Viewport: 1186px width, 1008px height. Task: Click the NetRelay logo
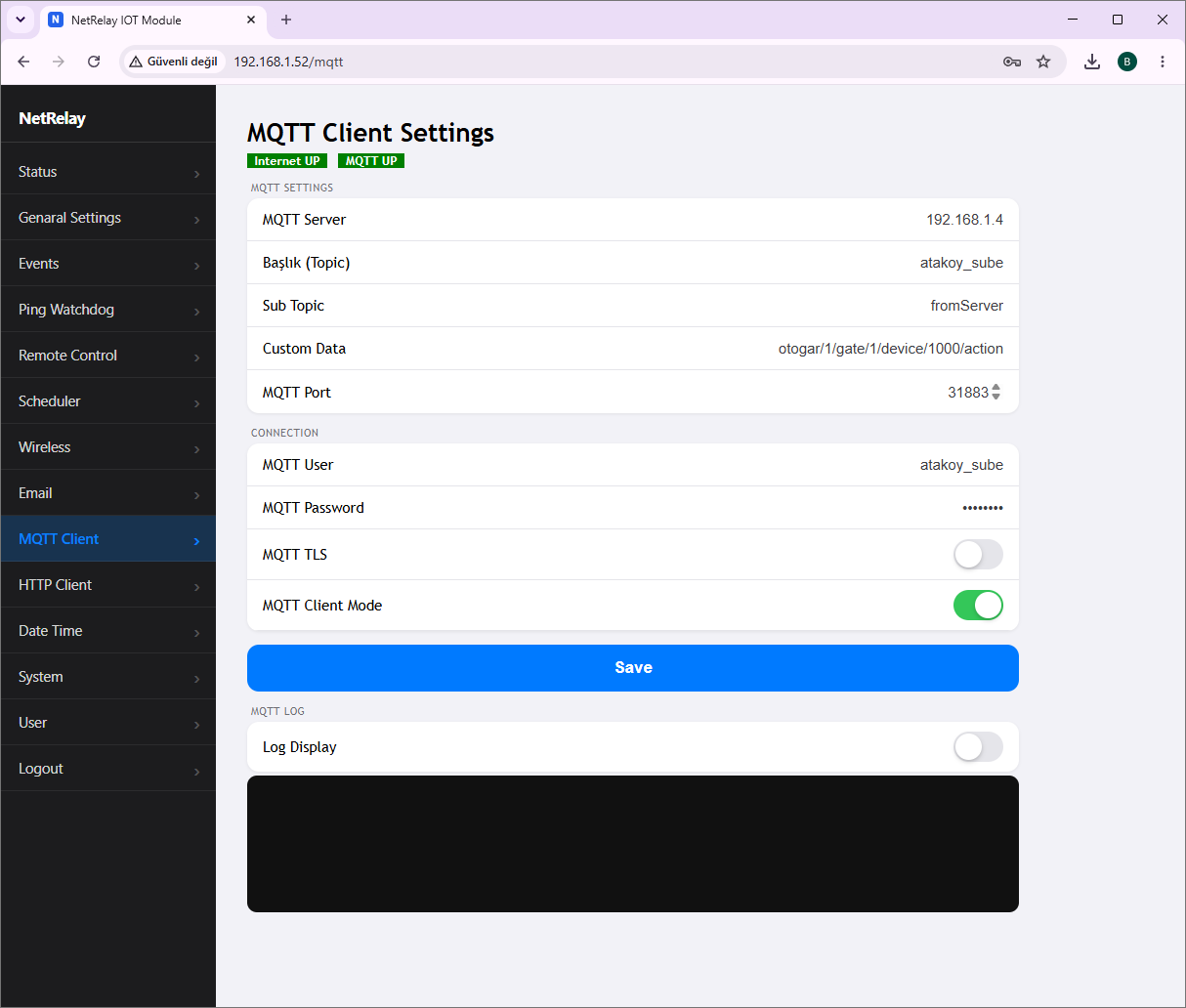53,118
